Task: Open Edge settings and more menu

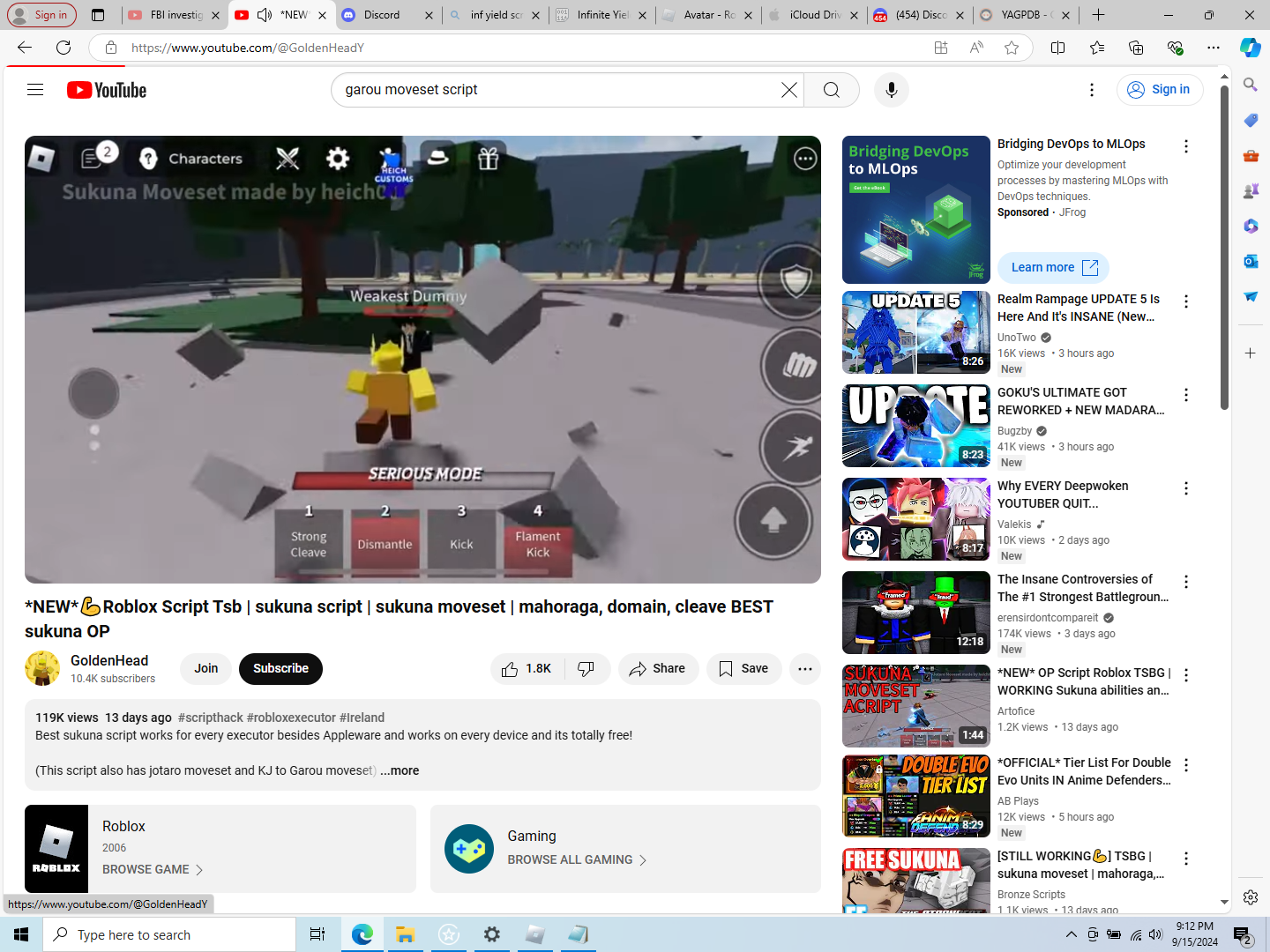Action: point(1214,48)
